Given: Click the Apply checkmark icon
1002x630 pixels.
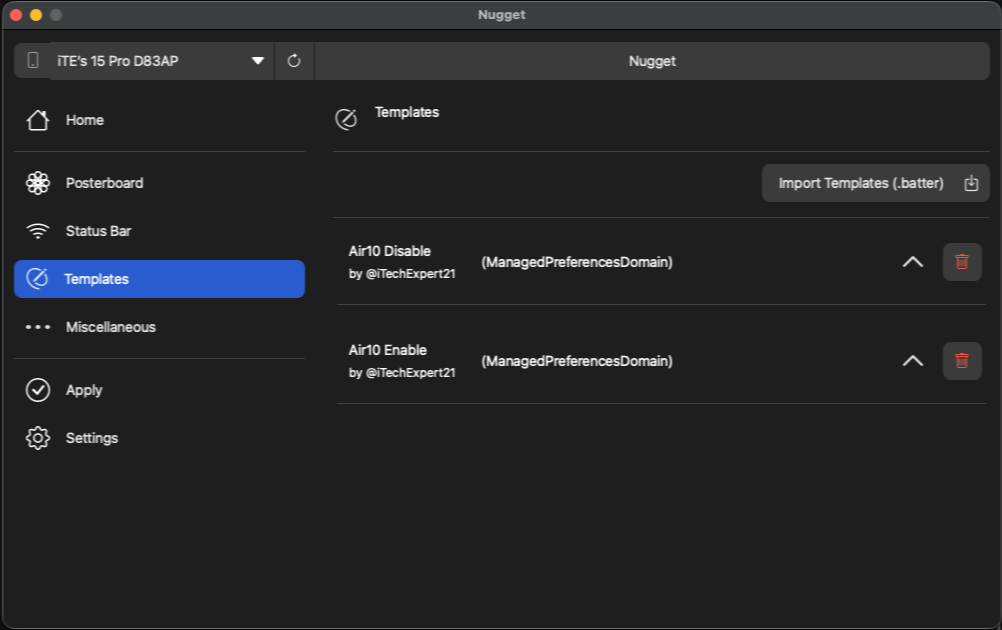Looking at the screenshot, I should [38, 390].
